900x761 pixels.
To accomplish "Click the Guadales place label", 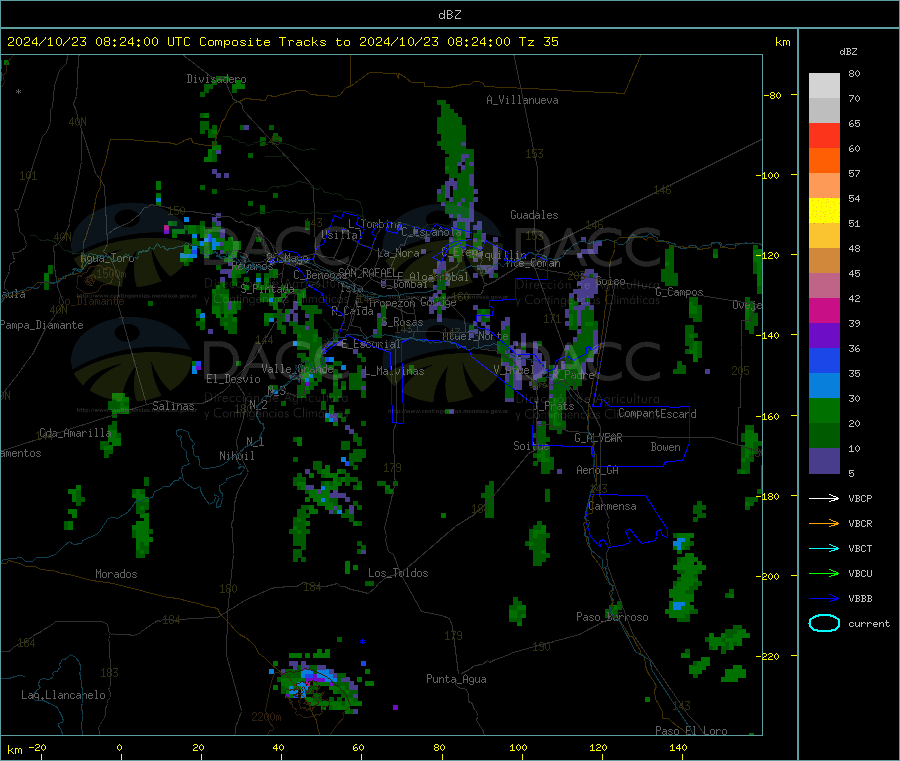I will (534, 215).
